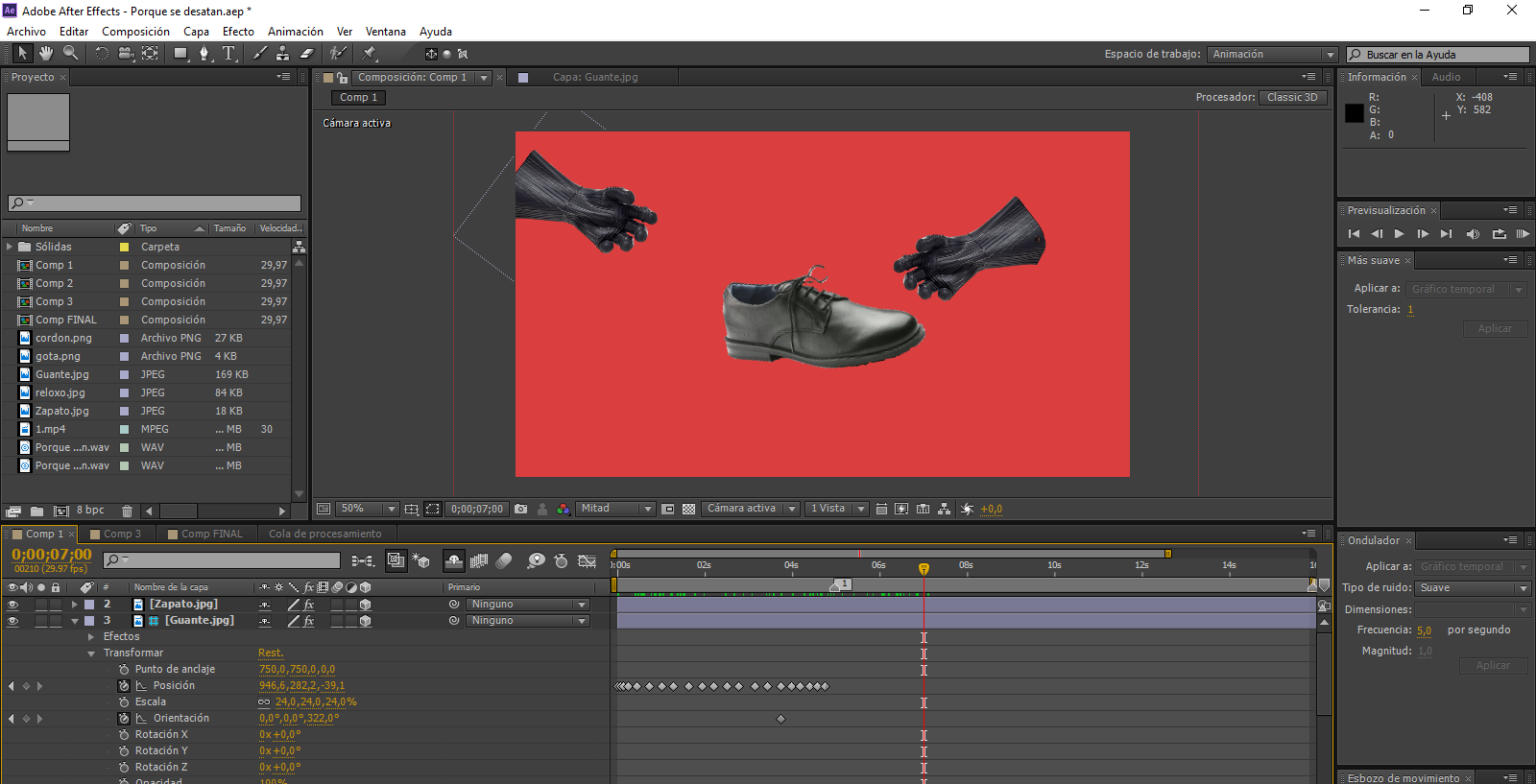Toggle the transparency grid in viewer

pos(688,510)
